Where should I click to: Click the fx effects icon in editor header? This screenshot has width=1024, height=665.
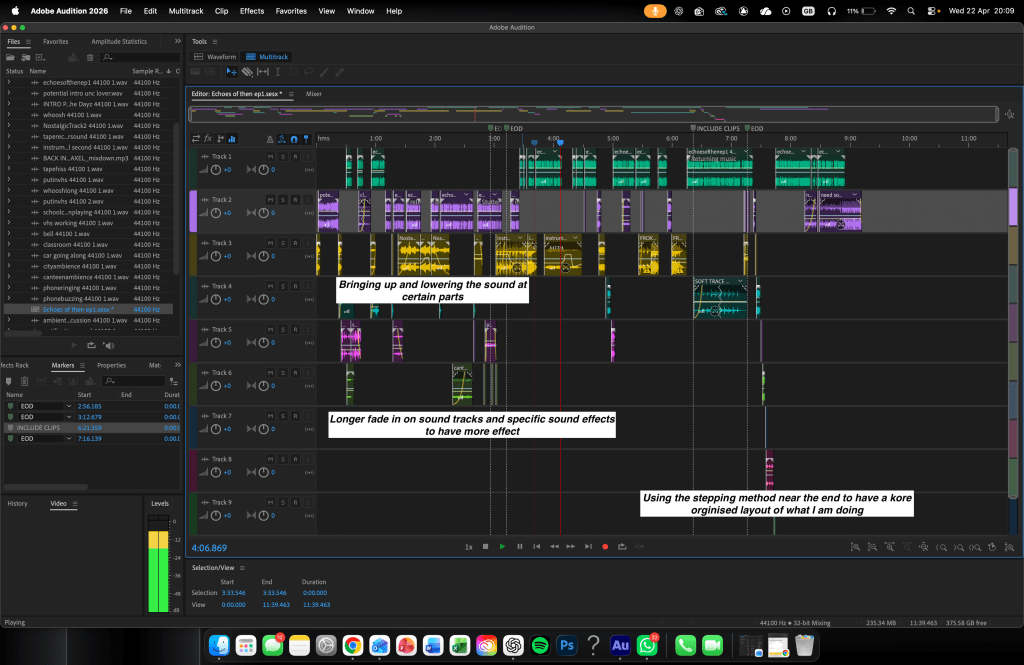[208, 139]
